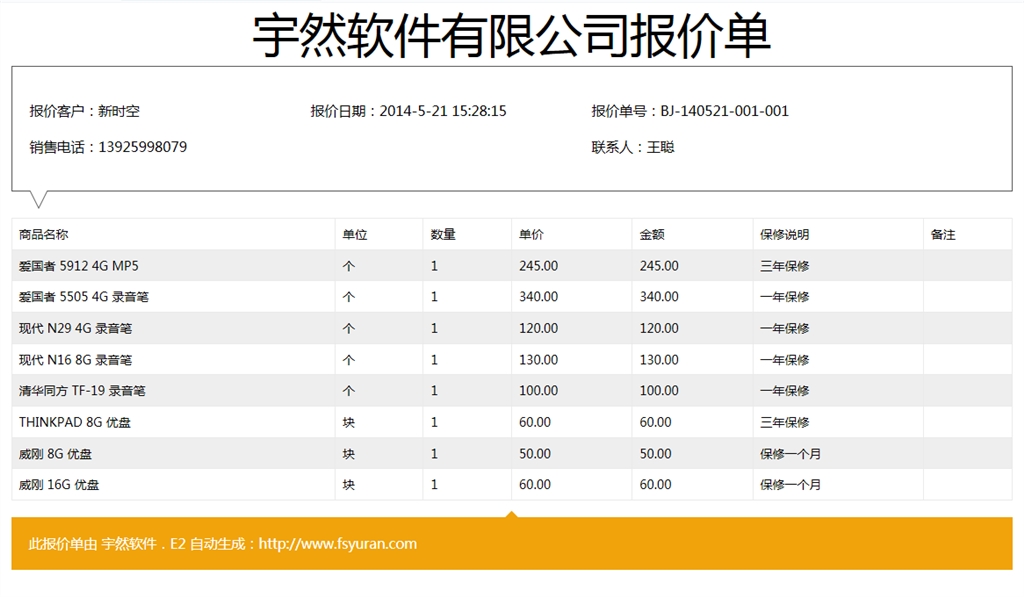This screenshot has width=1024, height=597.
Task: Click the 保修说明 column header
Action: [x=784, y=235]
